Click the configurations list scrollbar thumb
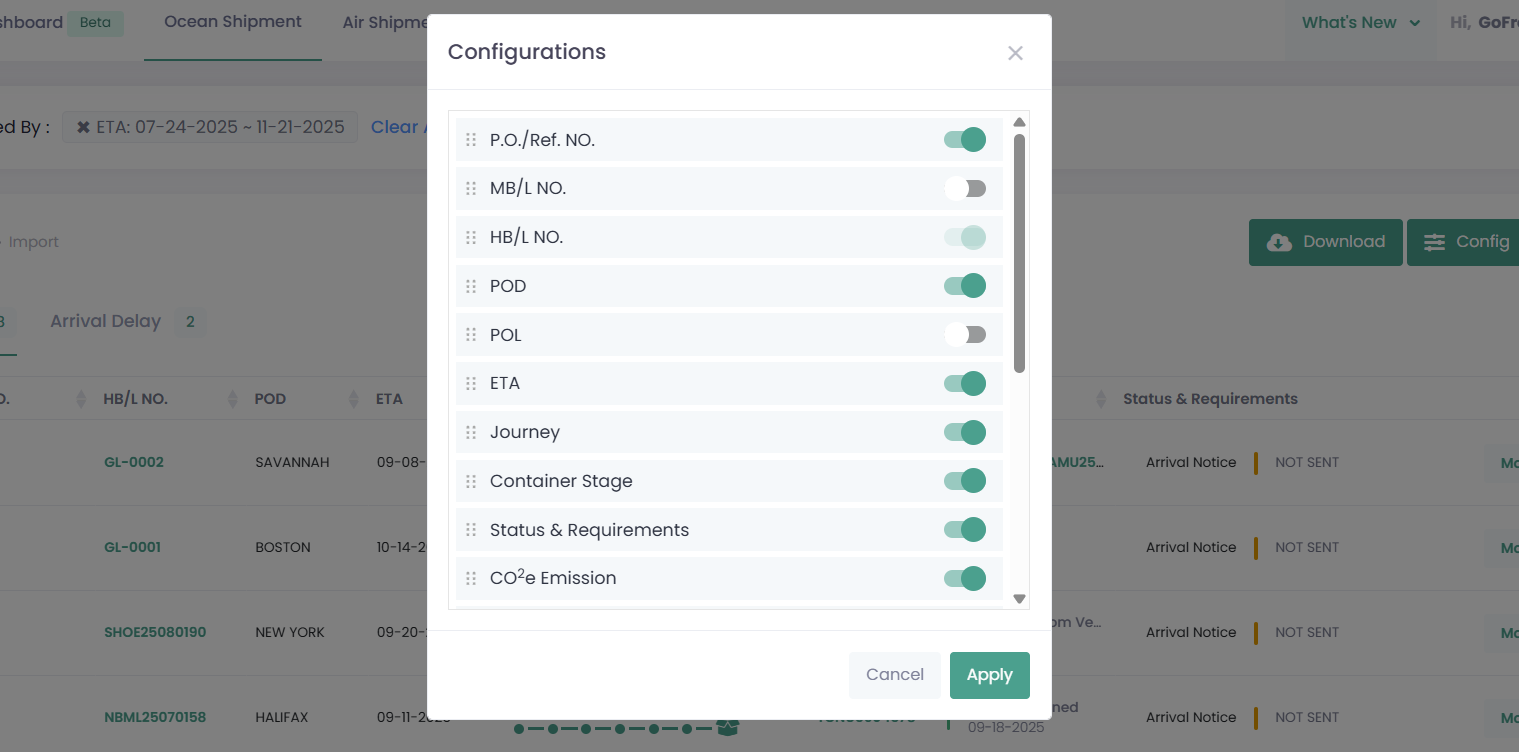This screenshot has width=1519, height=752. pyautogui.click(x=1019, y=250)
